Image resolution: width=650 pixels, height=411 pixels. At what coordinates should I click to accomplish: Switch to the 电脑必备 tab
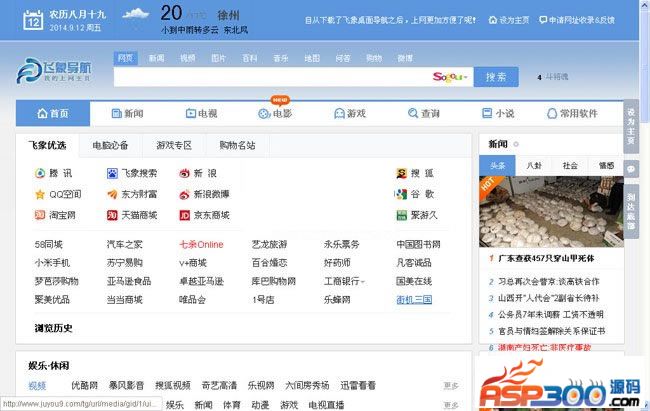tap(110, 146)
